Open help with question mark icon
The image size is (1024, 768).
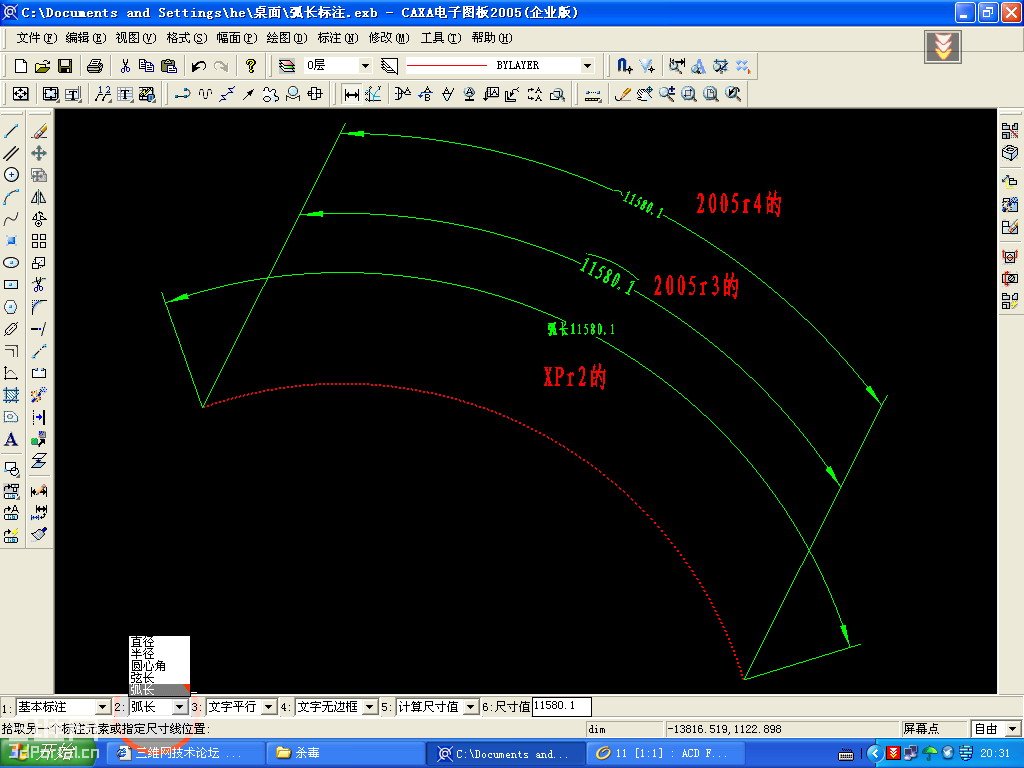[x=251, y=65]
